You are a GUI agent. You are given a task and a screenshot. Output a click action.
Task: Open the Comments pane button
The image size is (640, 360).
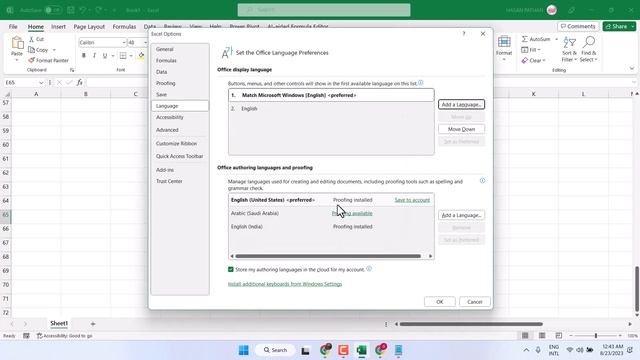[x=578, y=27]
